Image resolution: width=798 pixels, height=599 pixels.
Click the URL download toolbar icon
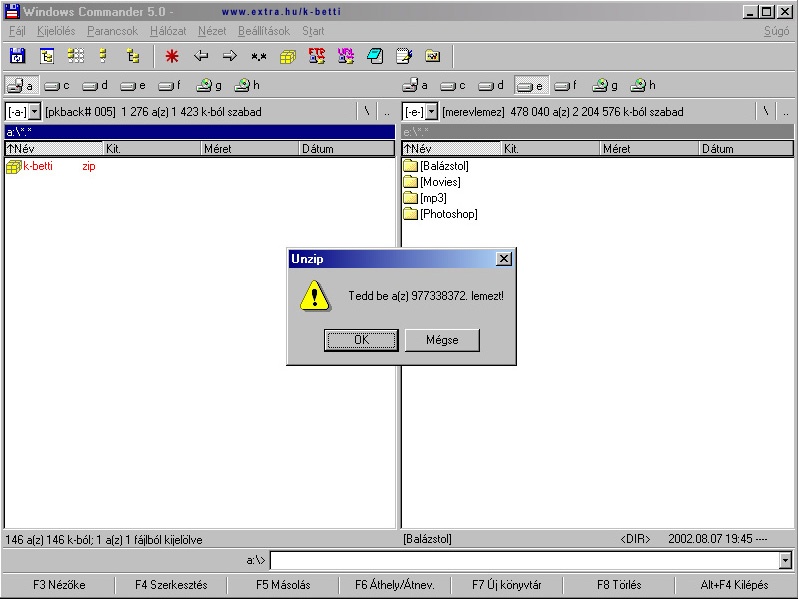[346, 56]
